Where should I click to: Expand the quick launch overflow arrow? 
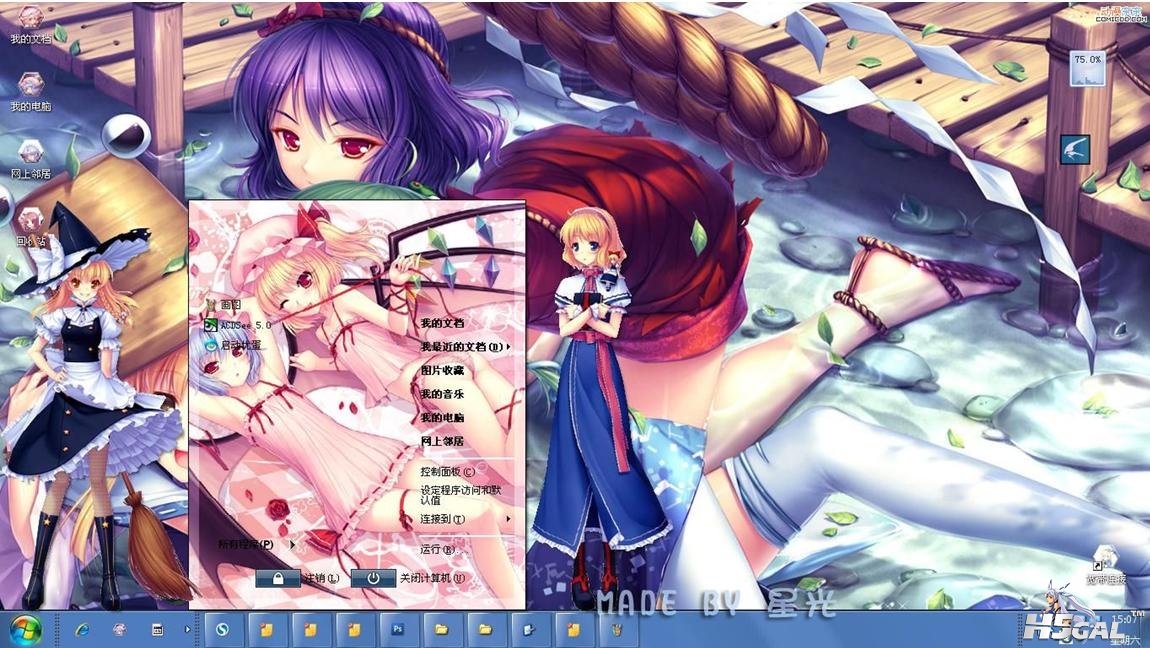click(187, 630)
